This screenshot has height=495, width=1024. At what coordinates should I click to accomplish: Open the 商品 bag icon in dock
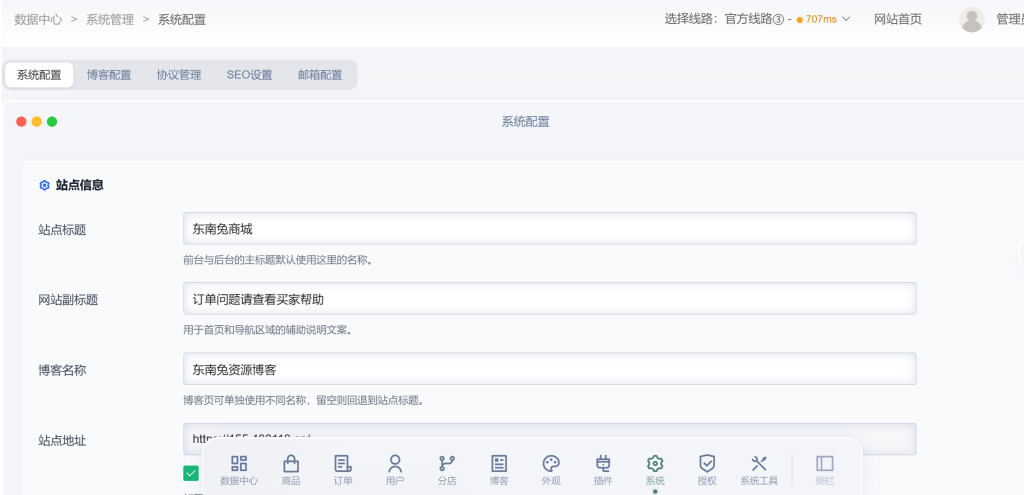(291, 471)
